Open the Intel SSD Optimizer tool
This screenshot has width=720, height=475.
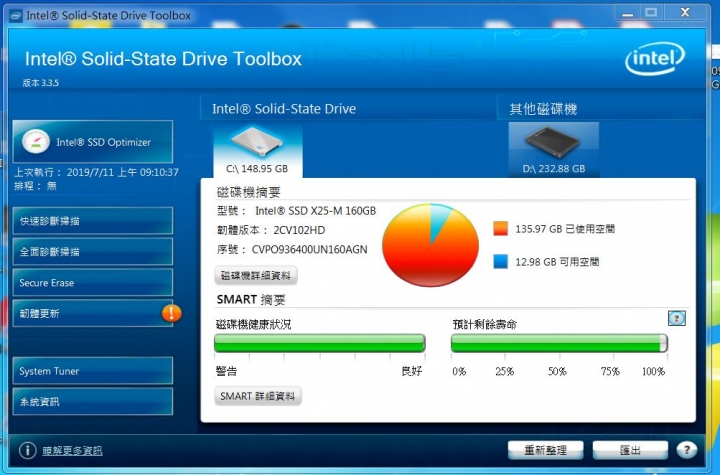tap(93, 142)
